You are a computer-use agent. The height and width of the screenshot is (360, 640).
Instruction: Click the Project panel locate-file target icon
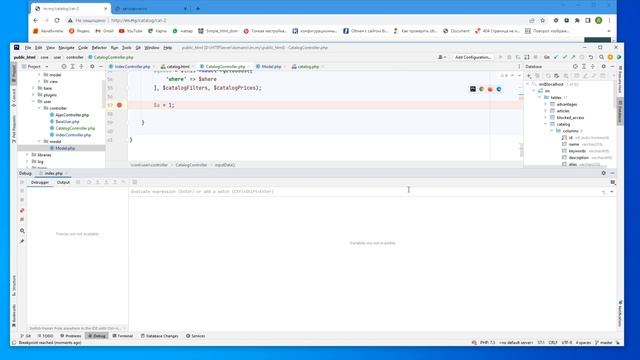[64, 67]
